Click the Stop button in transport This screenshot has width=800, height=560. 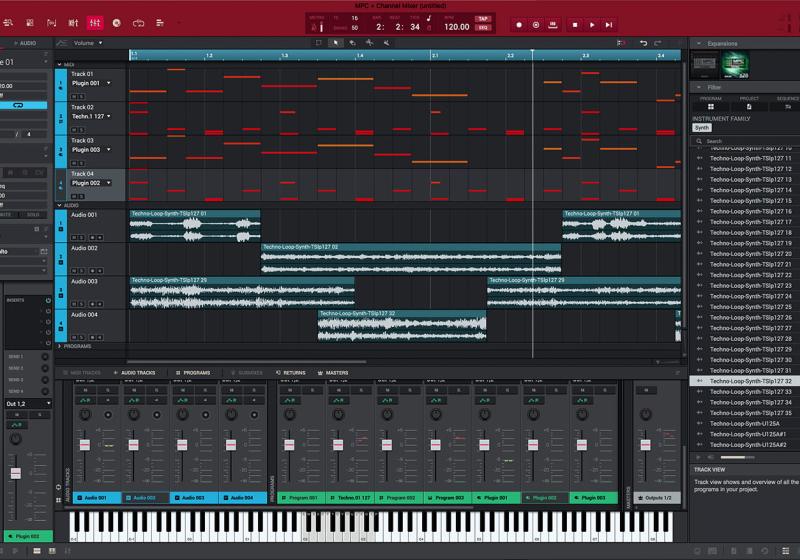click(574, 24)
